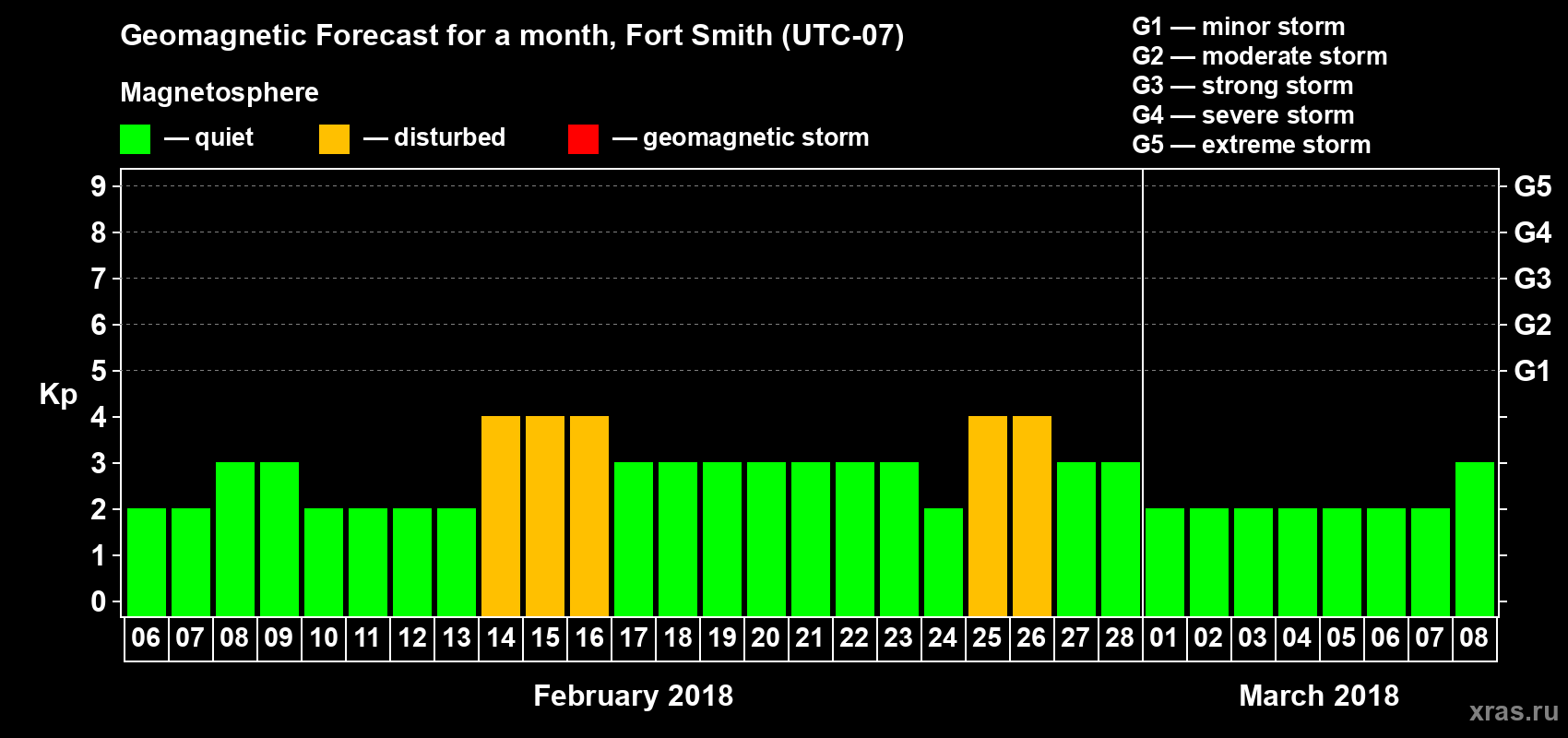Click the date cell 10 under February

click(324, 638)
